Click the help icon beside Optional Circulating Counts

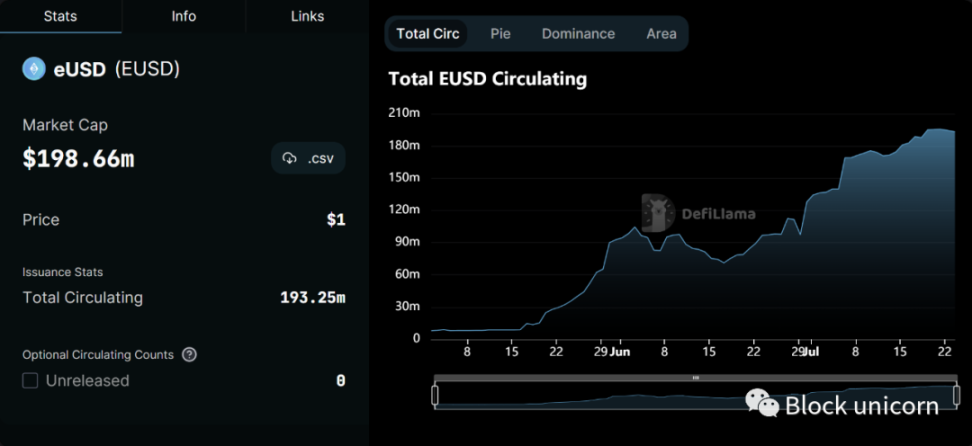pyautogui.click(x=189, y=354)
